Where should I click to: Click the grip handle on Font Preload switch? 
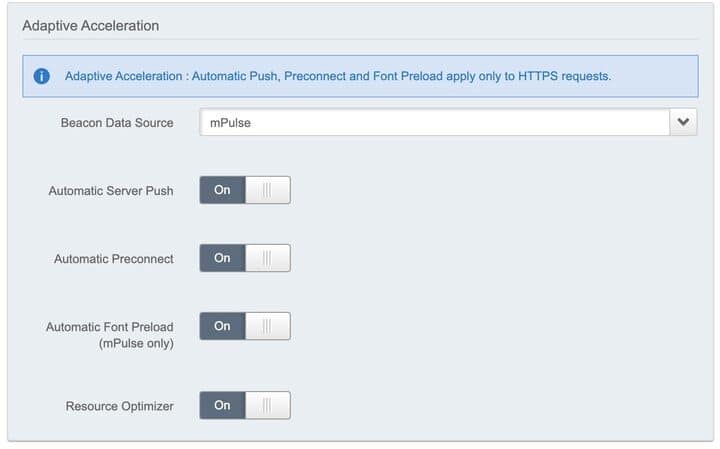pyautogui.click(x=267, y=326)
